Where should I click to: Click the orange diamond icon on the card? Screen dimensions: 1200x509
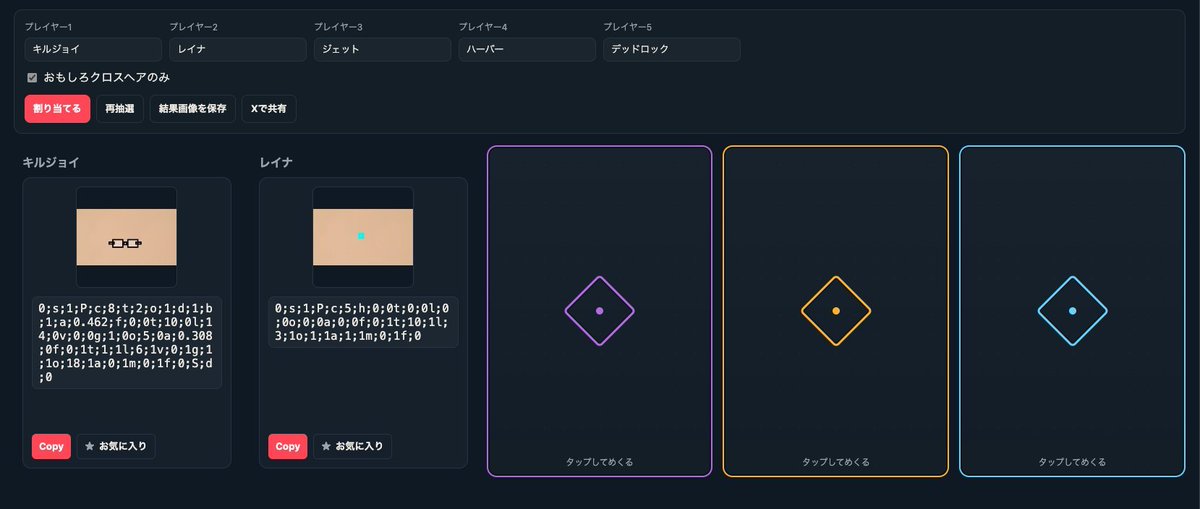tap(835, 311)
